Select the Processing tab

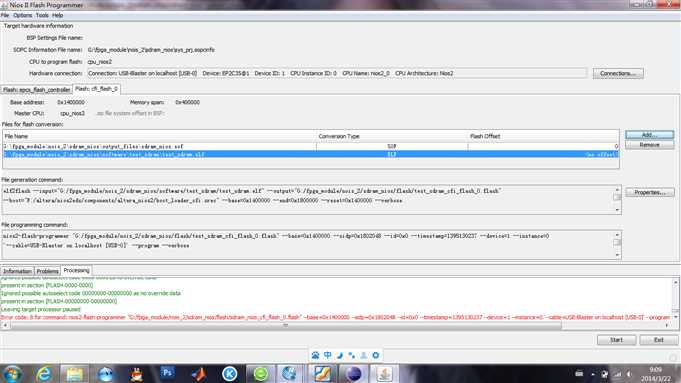tap(76, 270)
